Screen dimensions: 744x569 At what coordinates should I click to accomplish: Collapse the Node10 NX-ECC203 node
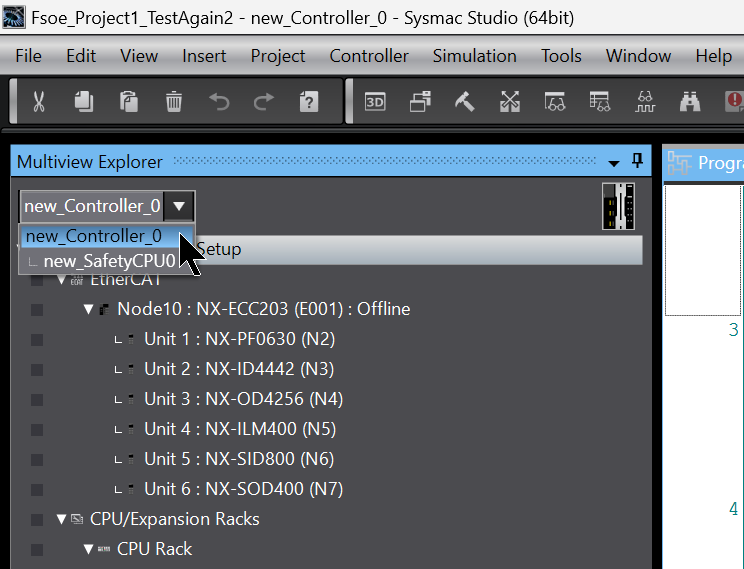88,309
